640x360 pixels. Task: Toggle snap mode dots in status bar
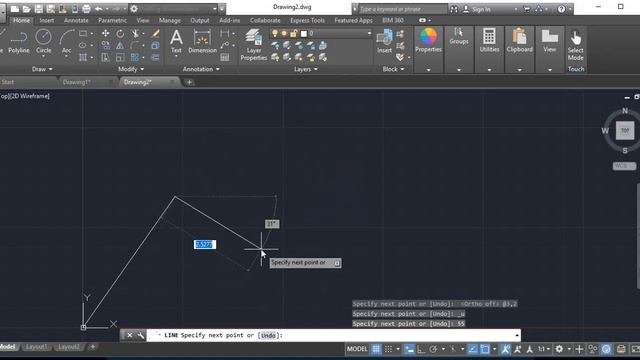click(x=389, y=349)
